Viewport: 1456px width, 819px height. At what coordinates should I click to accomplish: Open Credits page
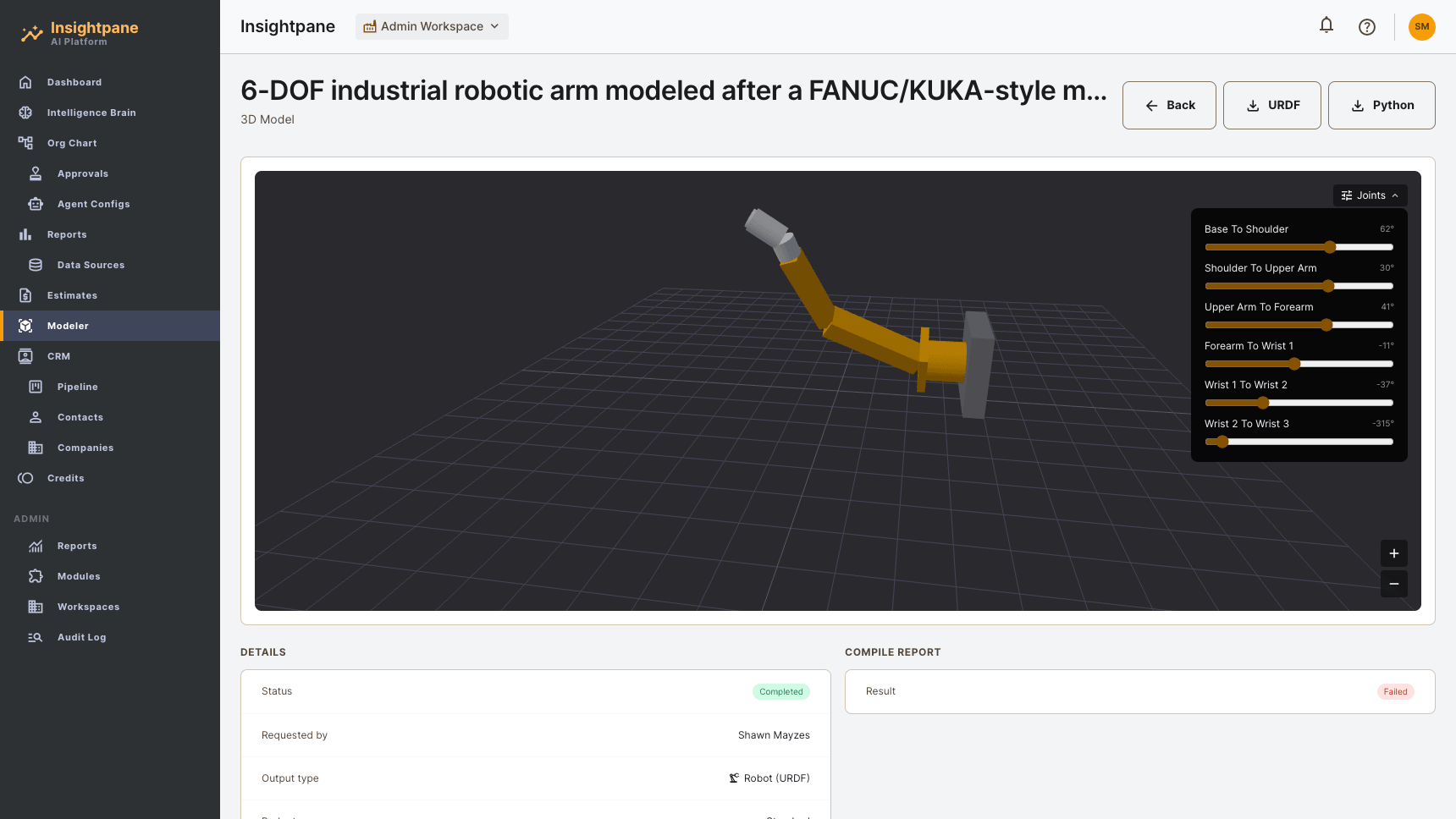[110, 478]
